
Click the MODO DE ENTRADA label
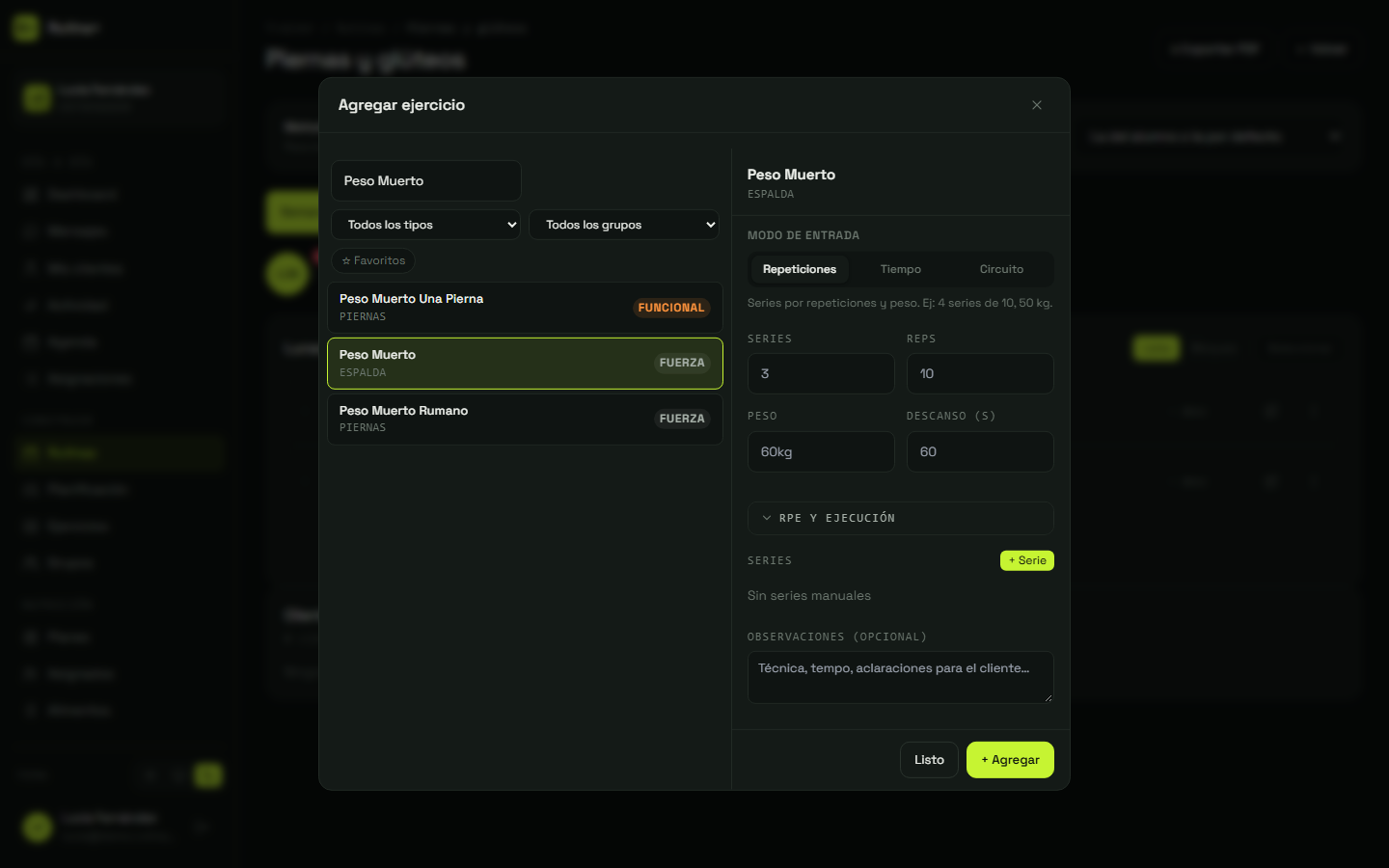coord(803,235)
